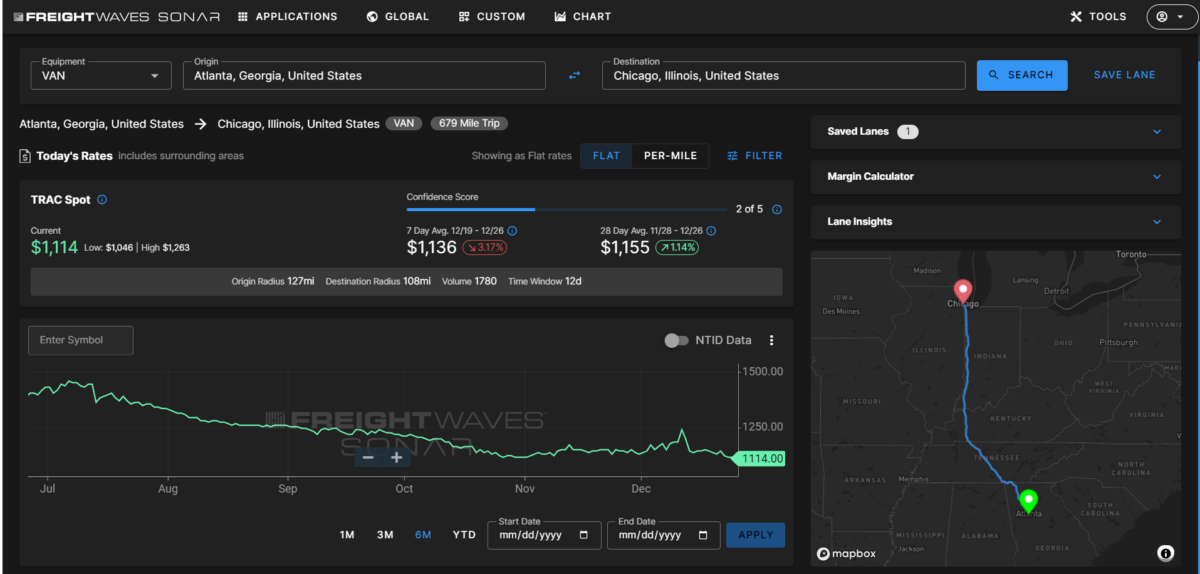Click the SEARCH button
The width and height of the screenshot is (1200, 574).
click(1022, 75)
